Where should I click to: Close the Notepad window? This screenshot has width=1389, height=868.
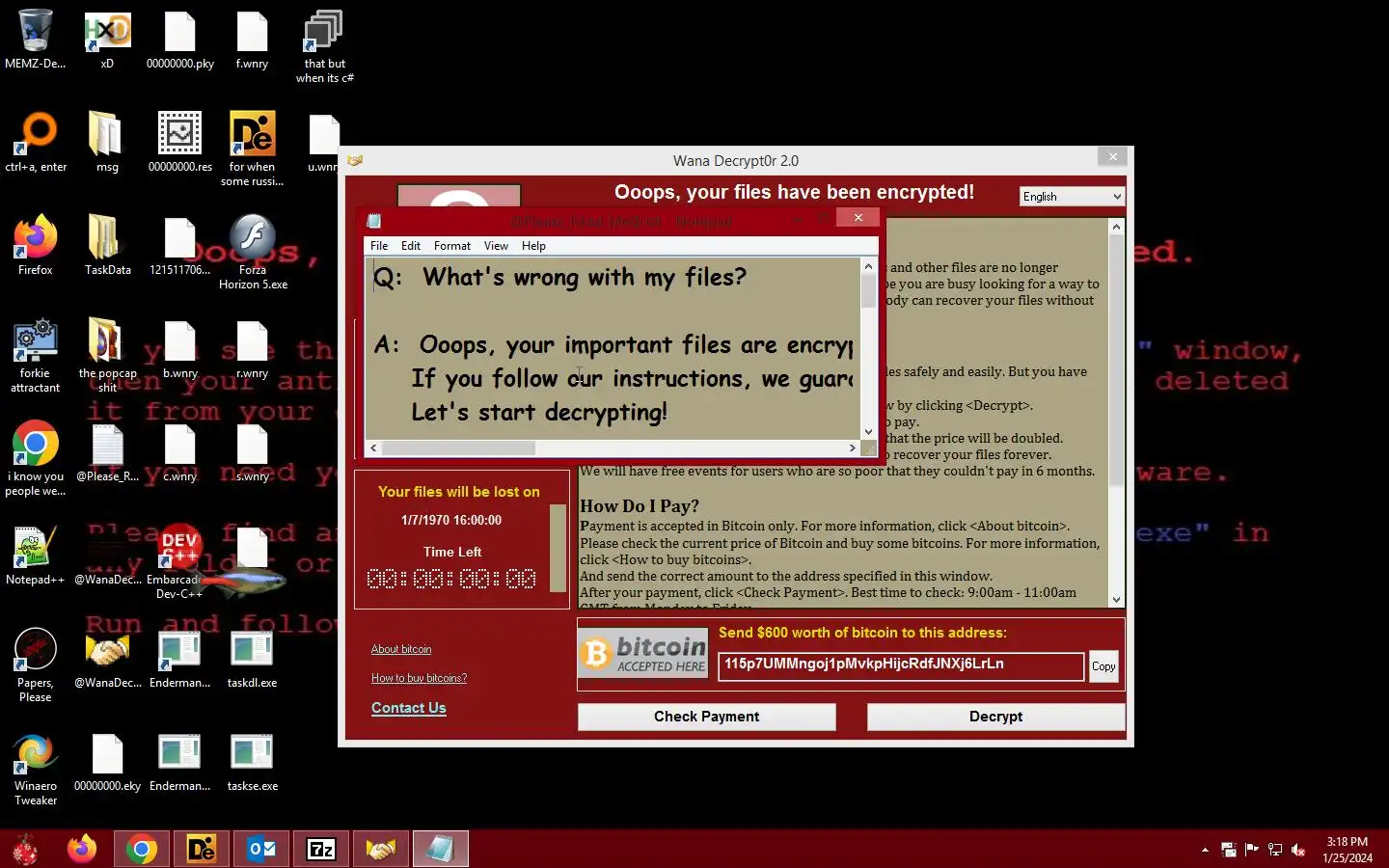(x=858, y=218)
